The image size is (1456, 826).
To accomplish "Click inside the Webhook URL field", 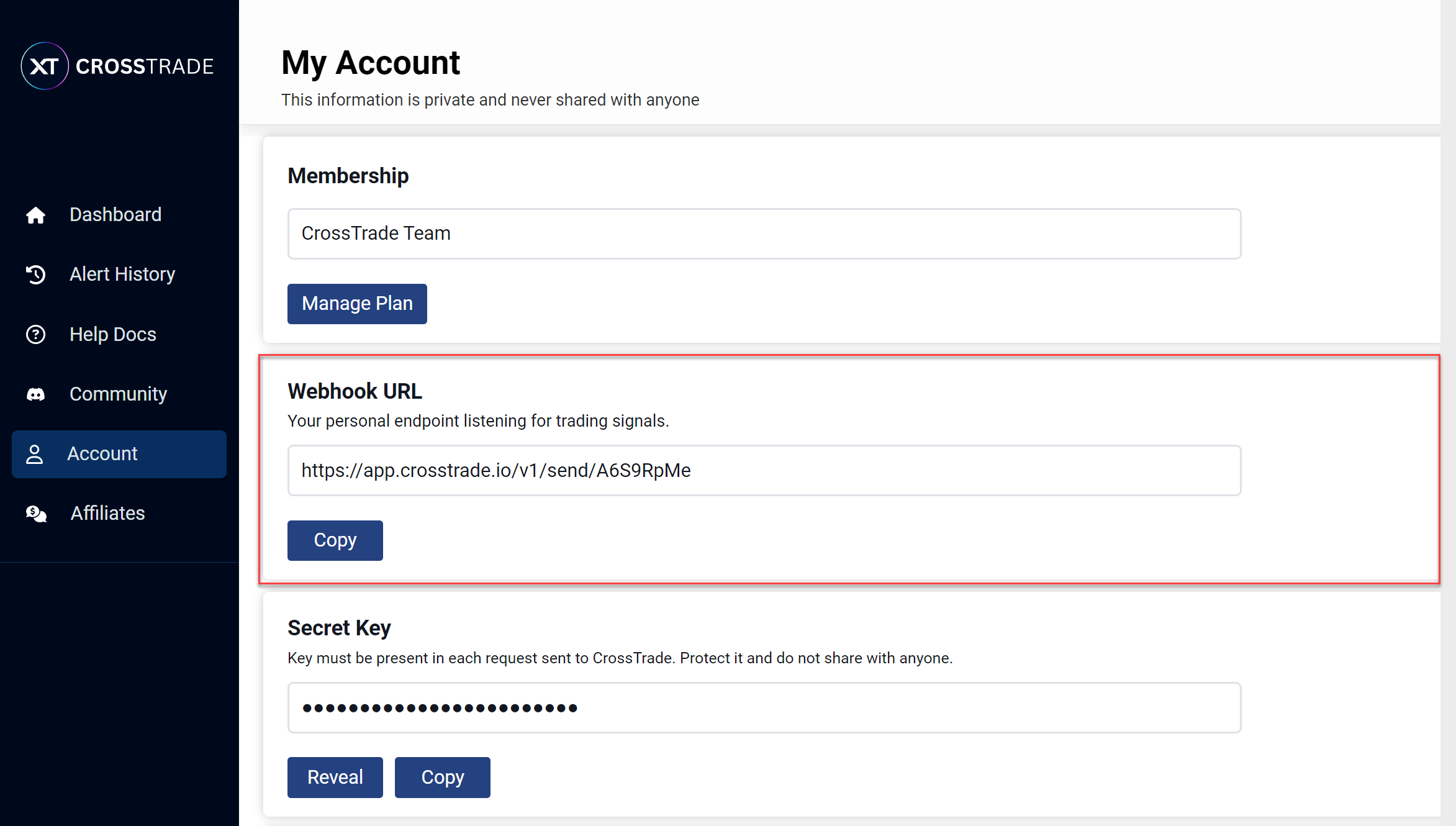I will click(764, 470).
